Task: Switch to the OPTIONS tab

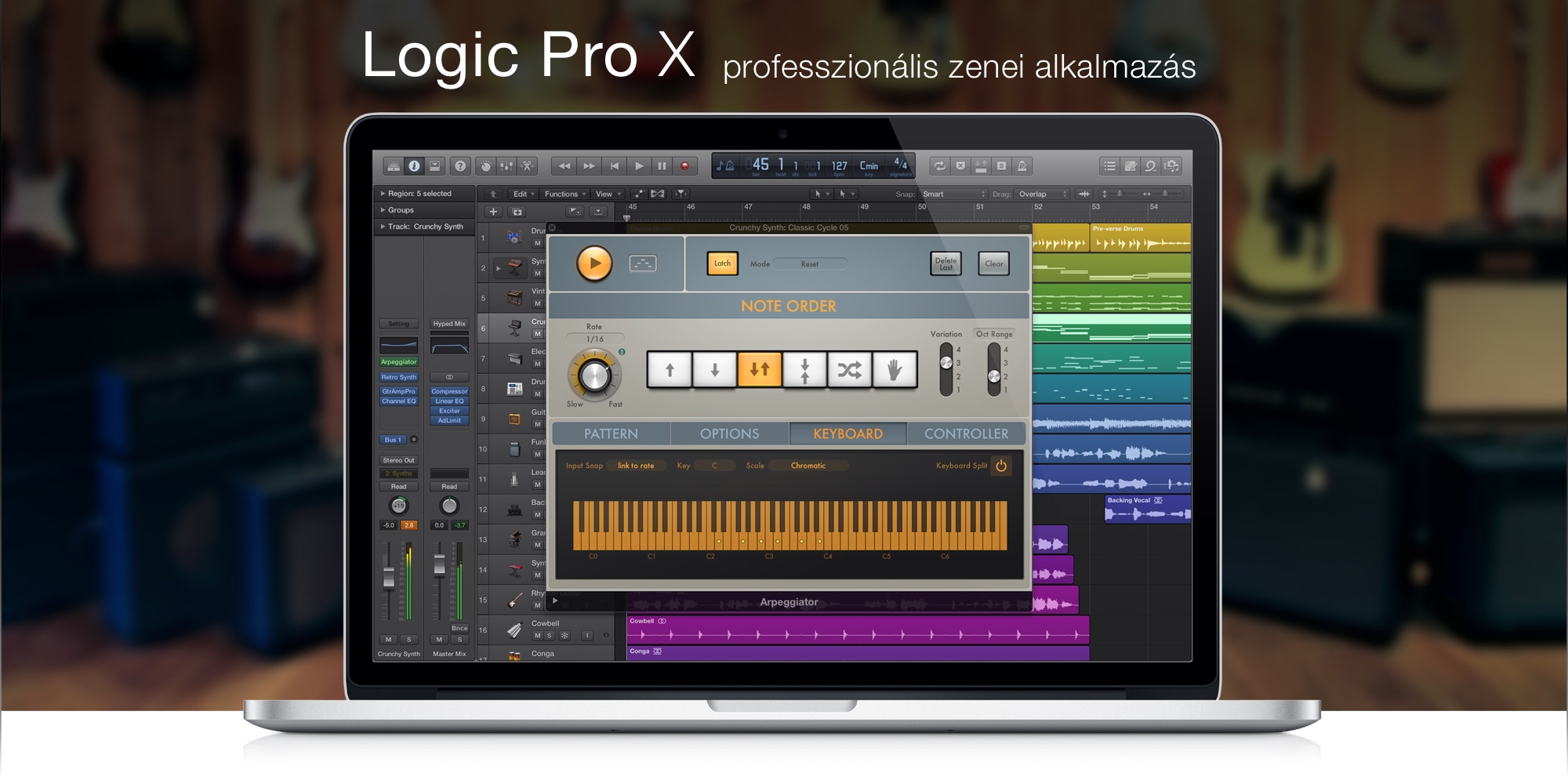Action: [729, 434]
